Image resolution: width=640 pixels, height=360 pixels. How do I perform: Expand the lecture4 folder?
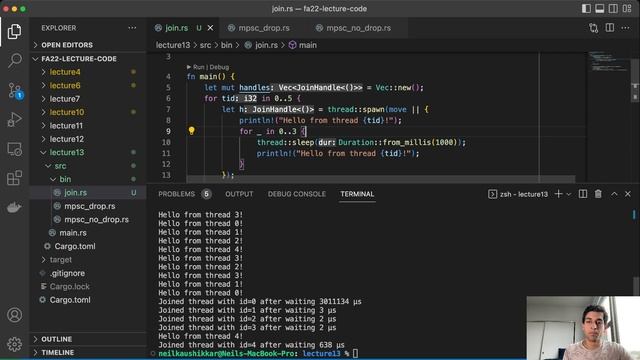(x=88, y=72)
